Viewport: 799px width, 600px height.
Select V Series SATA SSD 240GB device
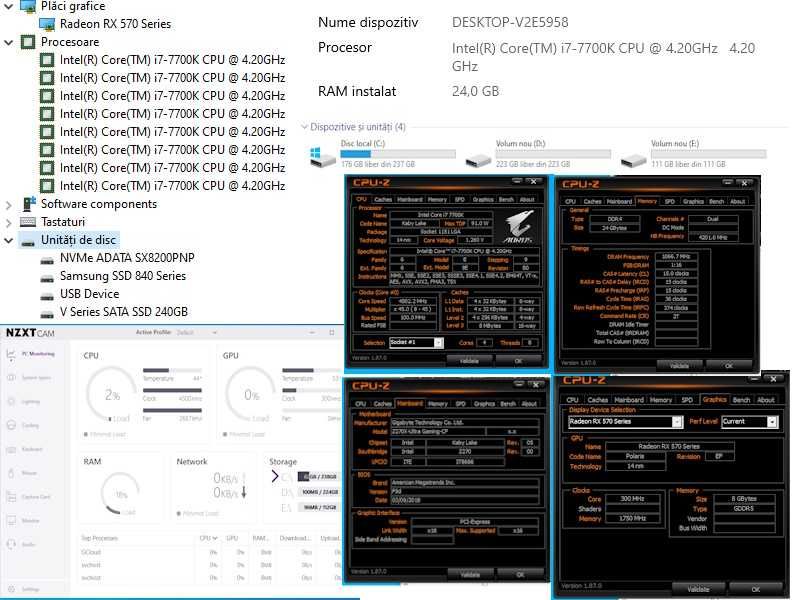coord(124,311)
